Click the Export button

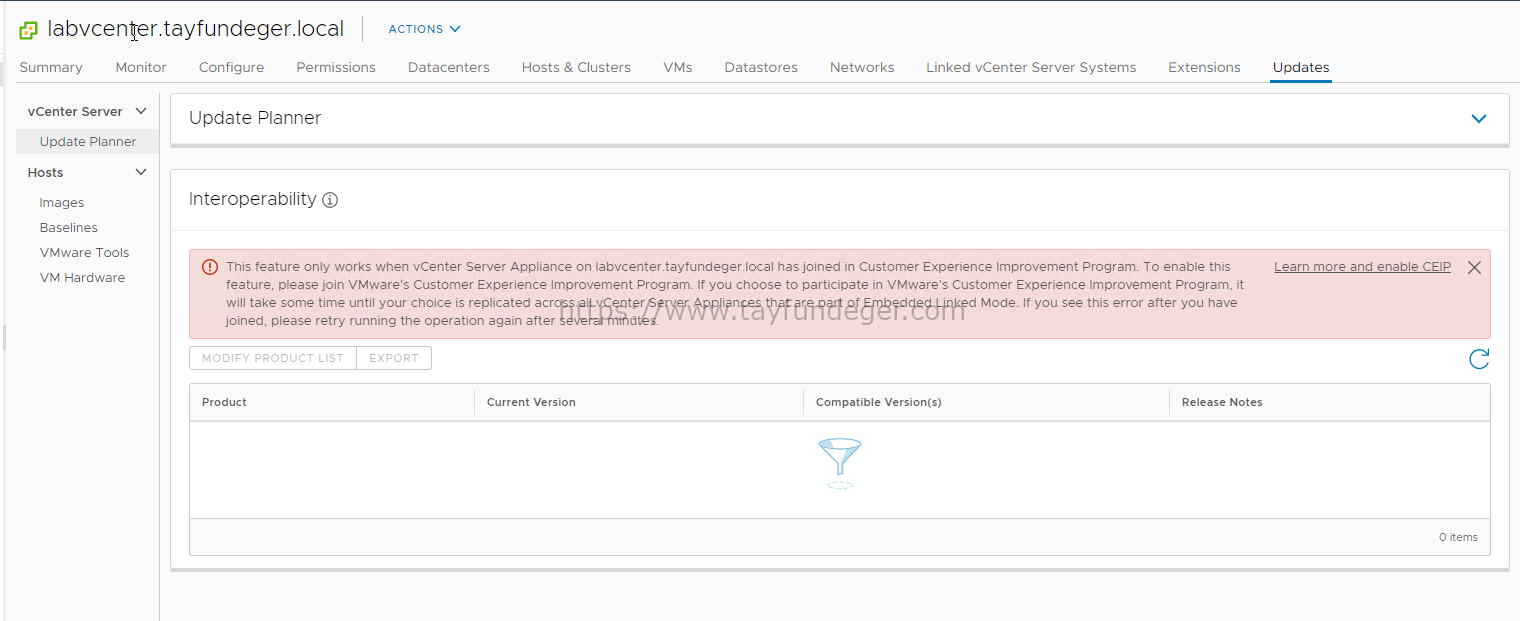coord(394,358)
